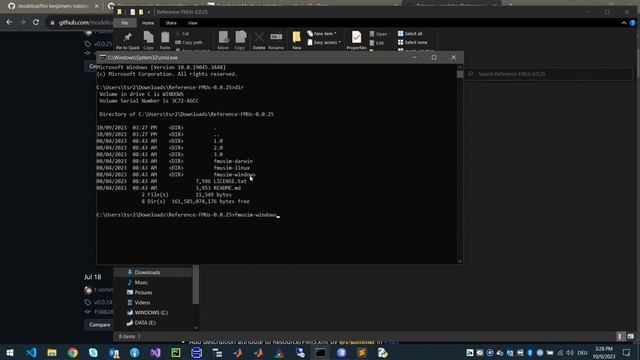Click the volume icon in system tray
640x360 pixels.
tap(570, 353)
